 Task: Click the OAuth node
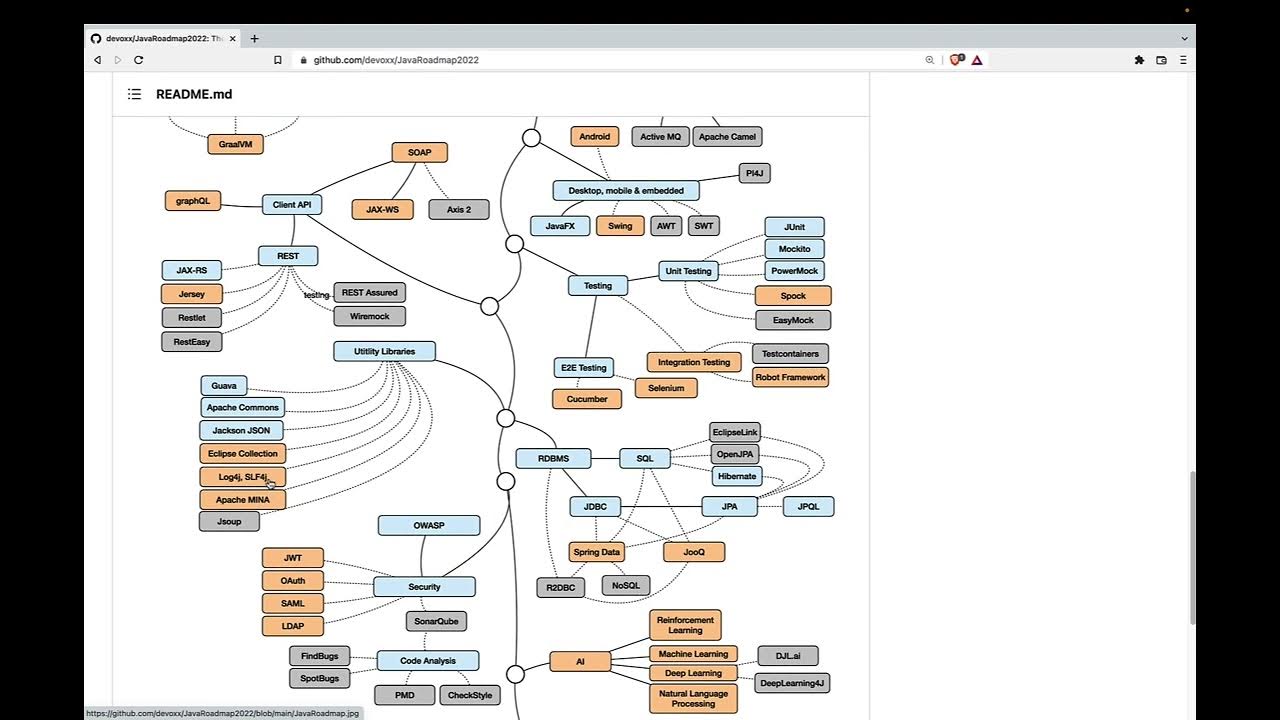coord(293,581)
